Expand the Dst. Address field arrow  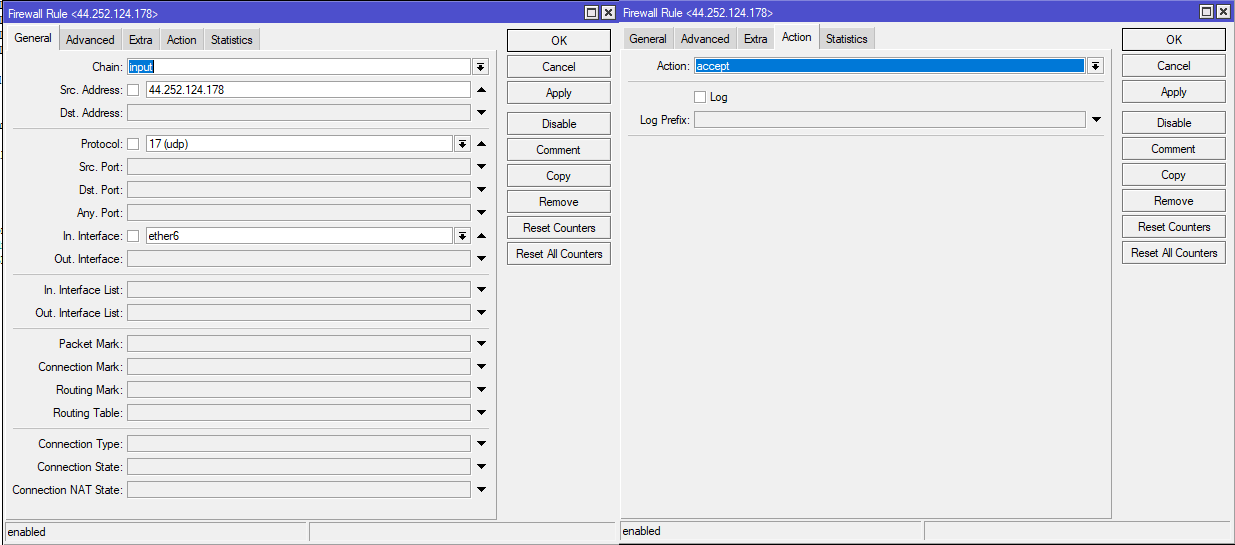pos(481,113)
